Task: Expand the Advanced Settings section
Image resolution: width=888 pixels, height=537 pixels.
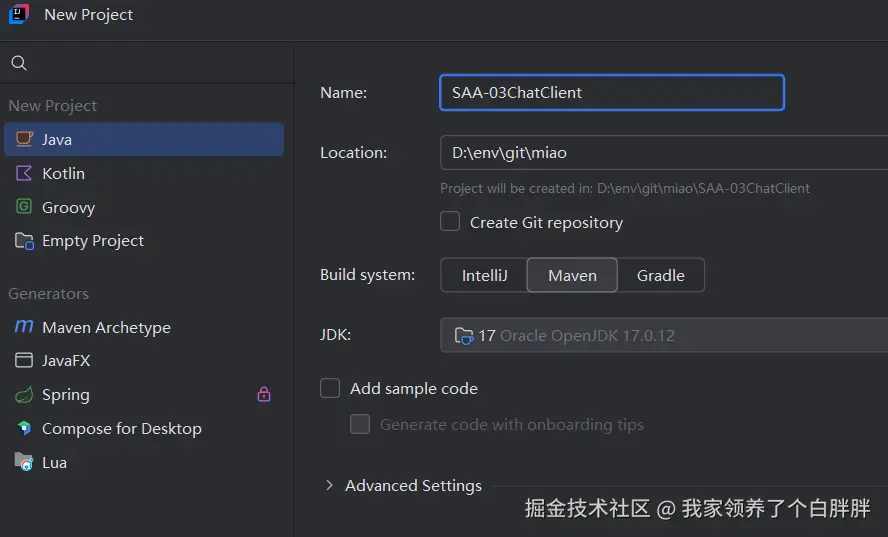Action: 330,486
